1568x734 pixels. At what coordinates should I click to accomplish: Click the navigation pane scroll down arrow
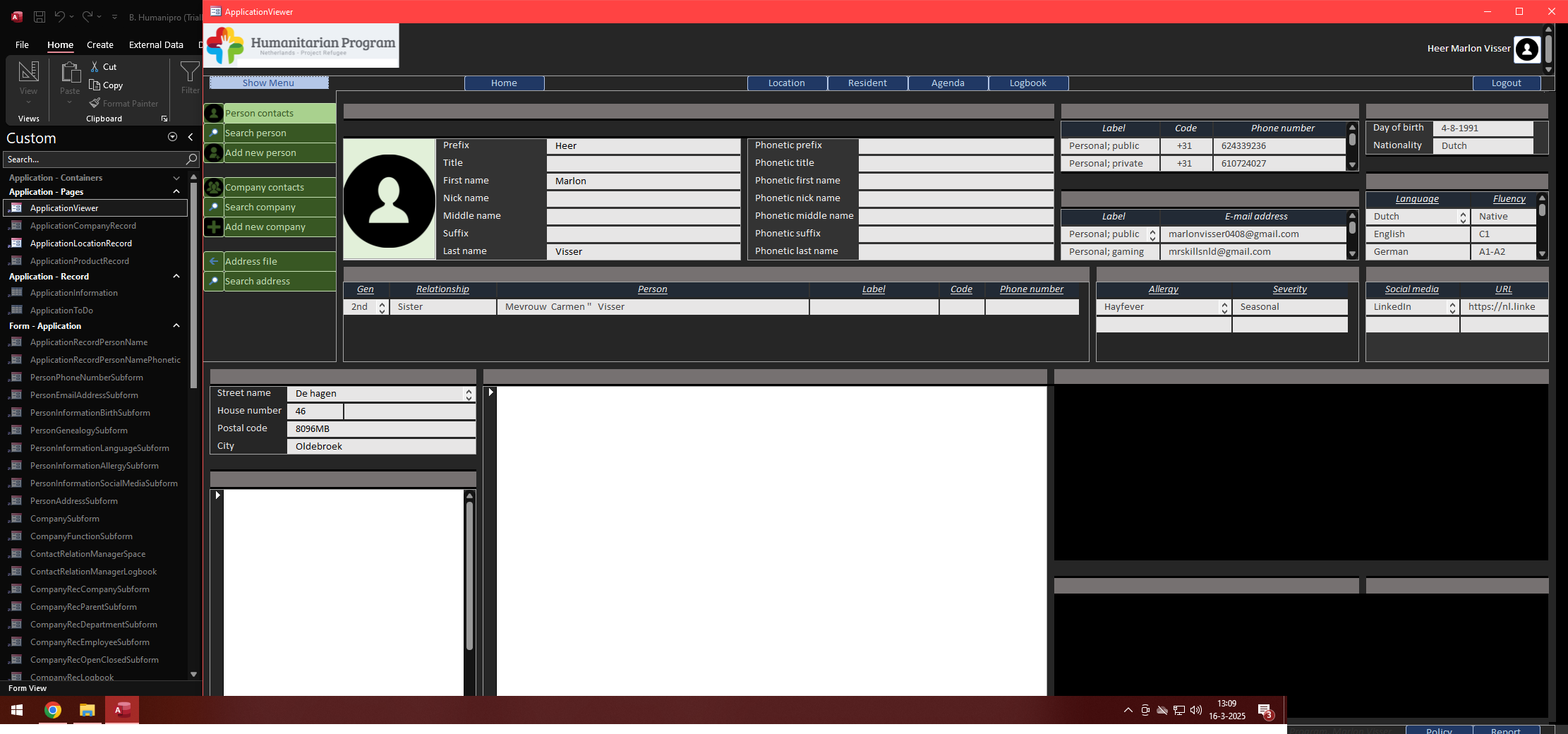(x=193, y=674)
